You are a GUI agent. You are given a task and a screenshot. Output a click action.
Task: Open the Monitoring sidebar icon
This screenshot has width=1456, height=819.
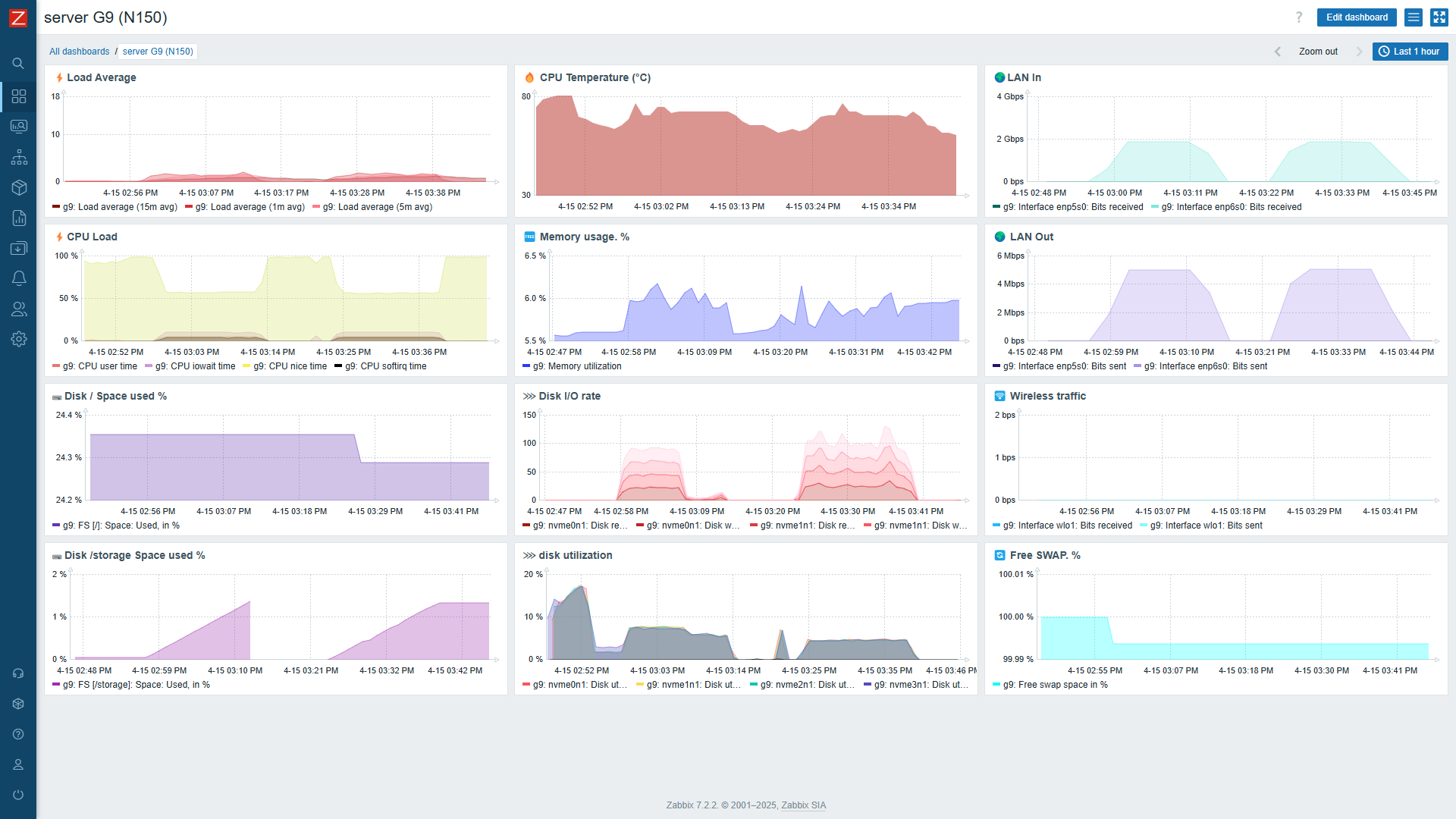coord(19,127)
